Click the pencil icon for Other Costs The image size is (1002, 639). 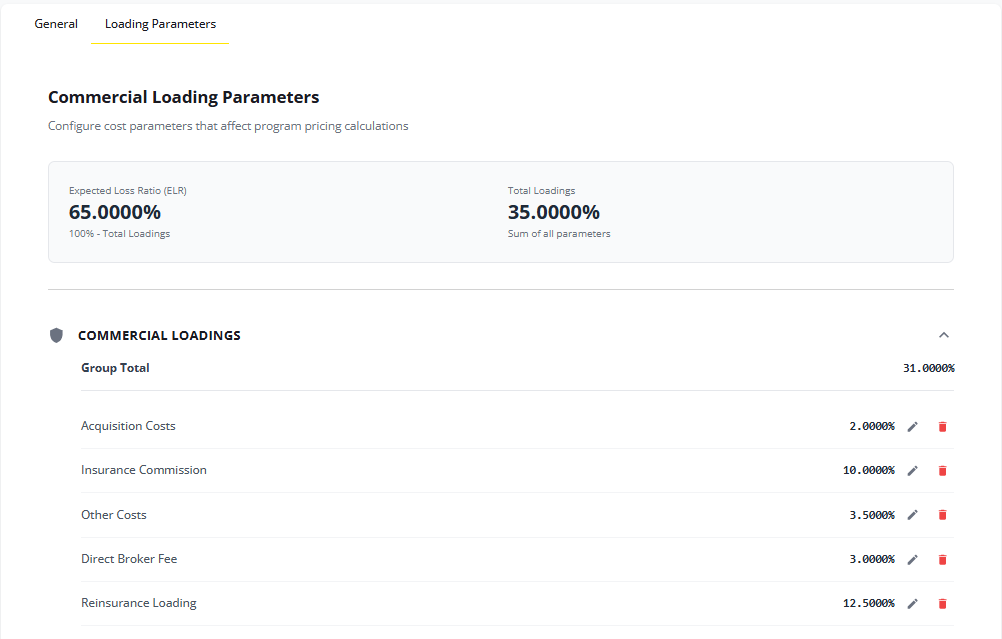(x=912, y=515)
